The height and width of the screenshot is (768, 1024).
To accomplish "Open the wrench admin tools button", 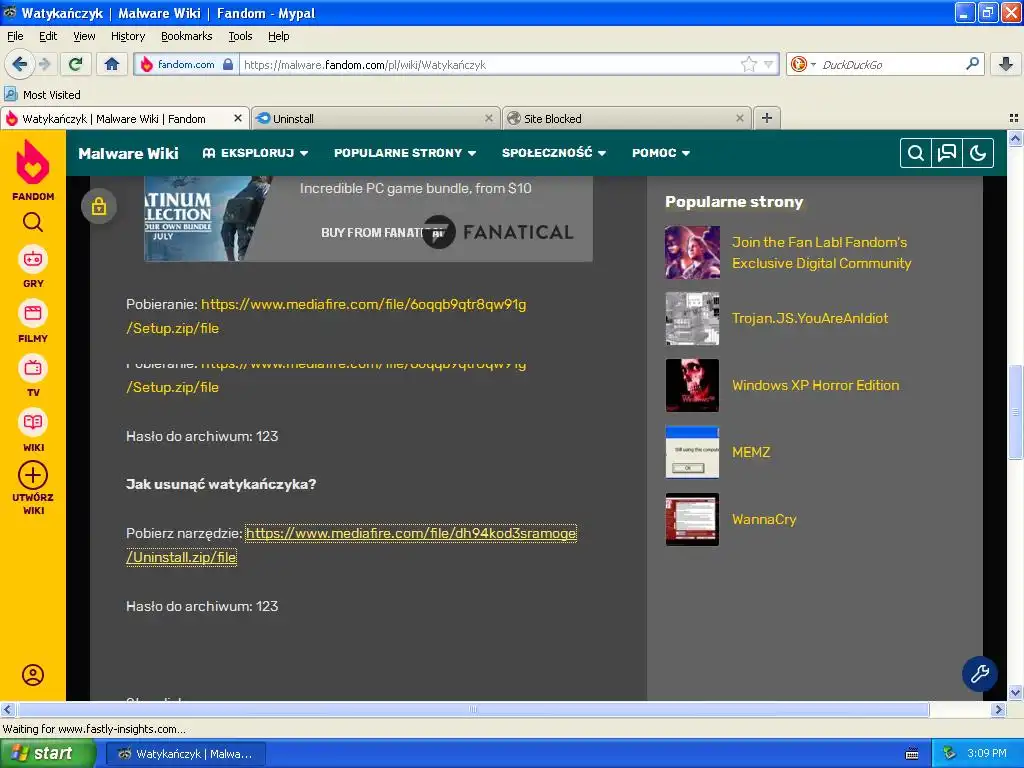I will 979,674.
